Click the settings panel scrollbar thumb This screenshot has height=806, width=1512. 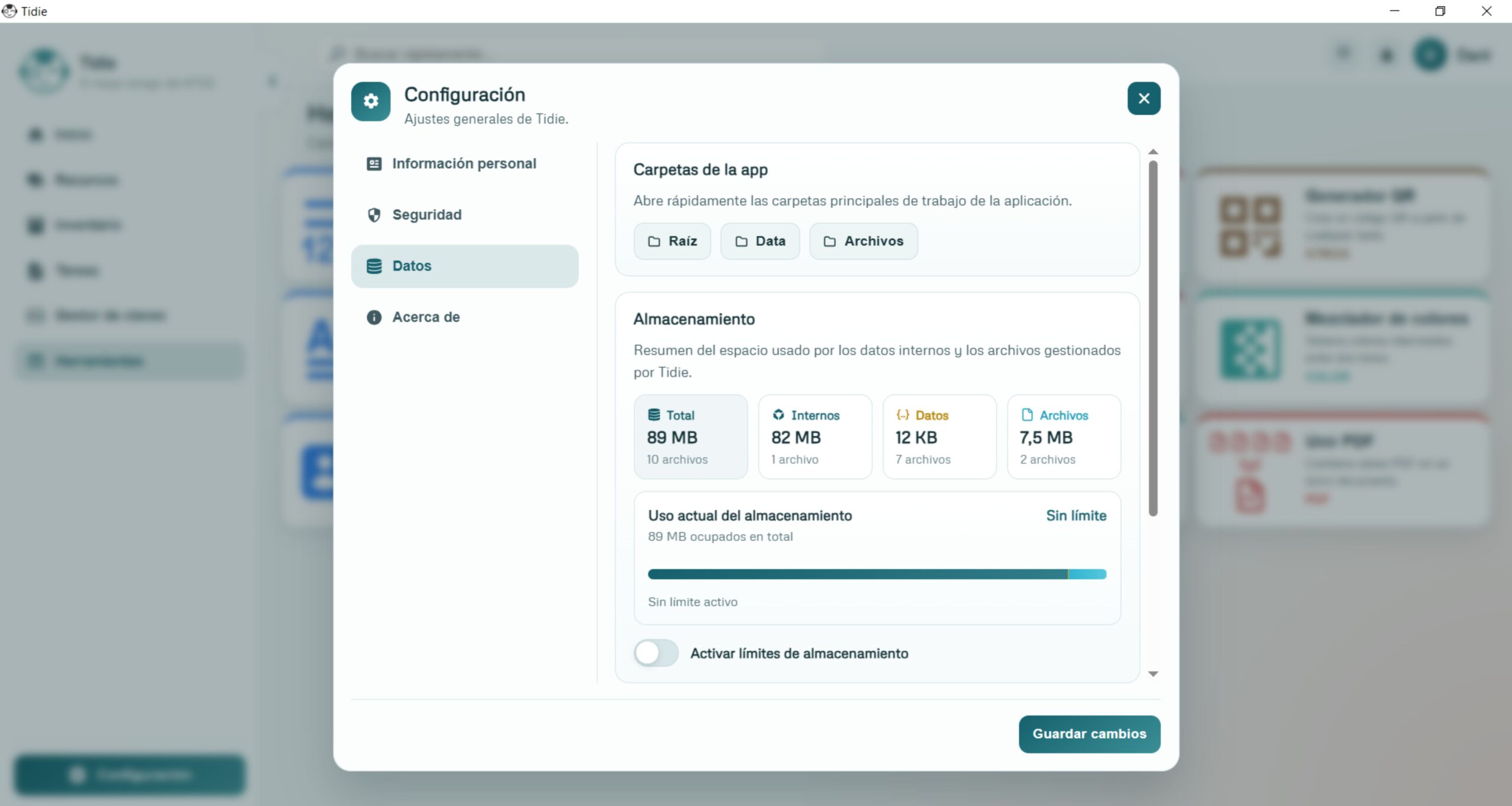pos(1153,337)
